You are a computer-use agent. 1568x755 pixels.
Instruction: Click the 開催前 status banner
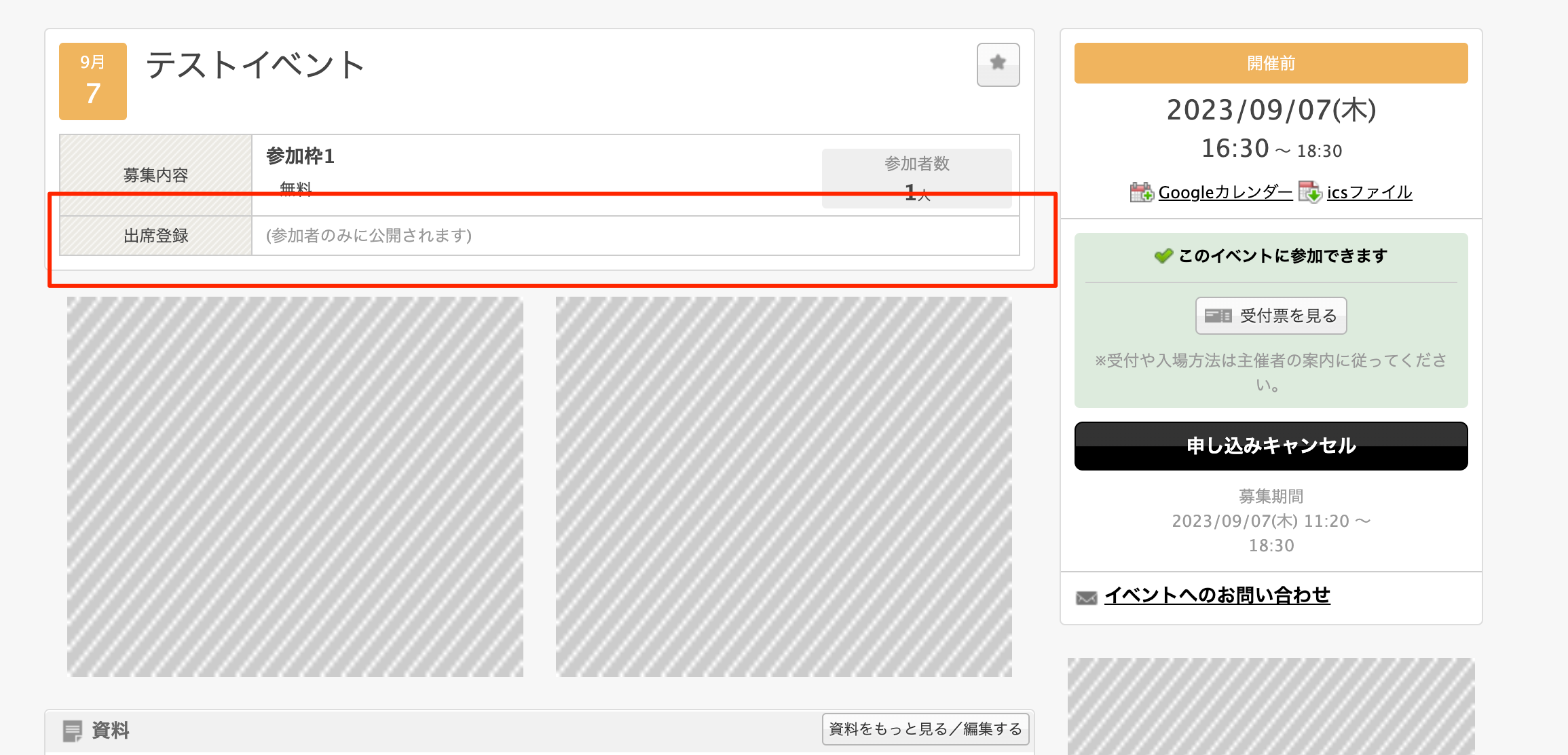point(1270,62)
